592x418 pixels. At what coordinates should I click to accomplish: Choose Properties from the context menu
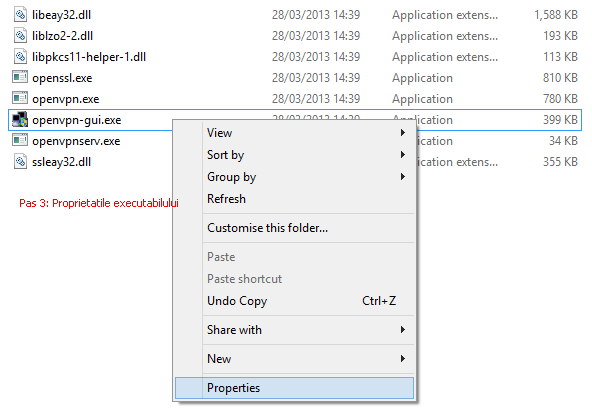coord(294,388)
